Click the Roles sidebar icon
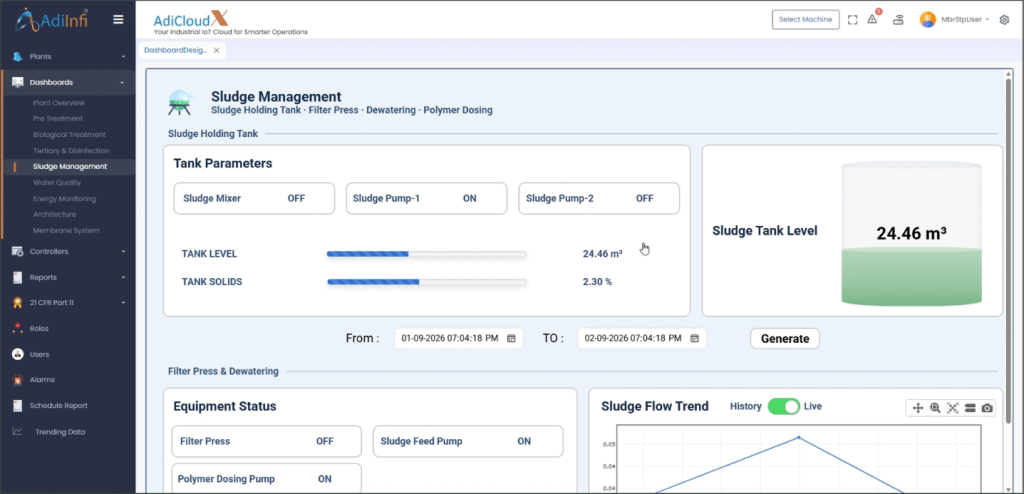This screenshot has width=1024, height=494. coord(18,329)
